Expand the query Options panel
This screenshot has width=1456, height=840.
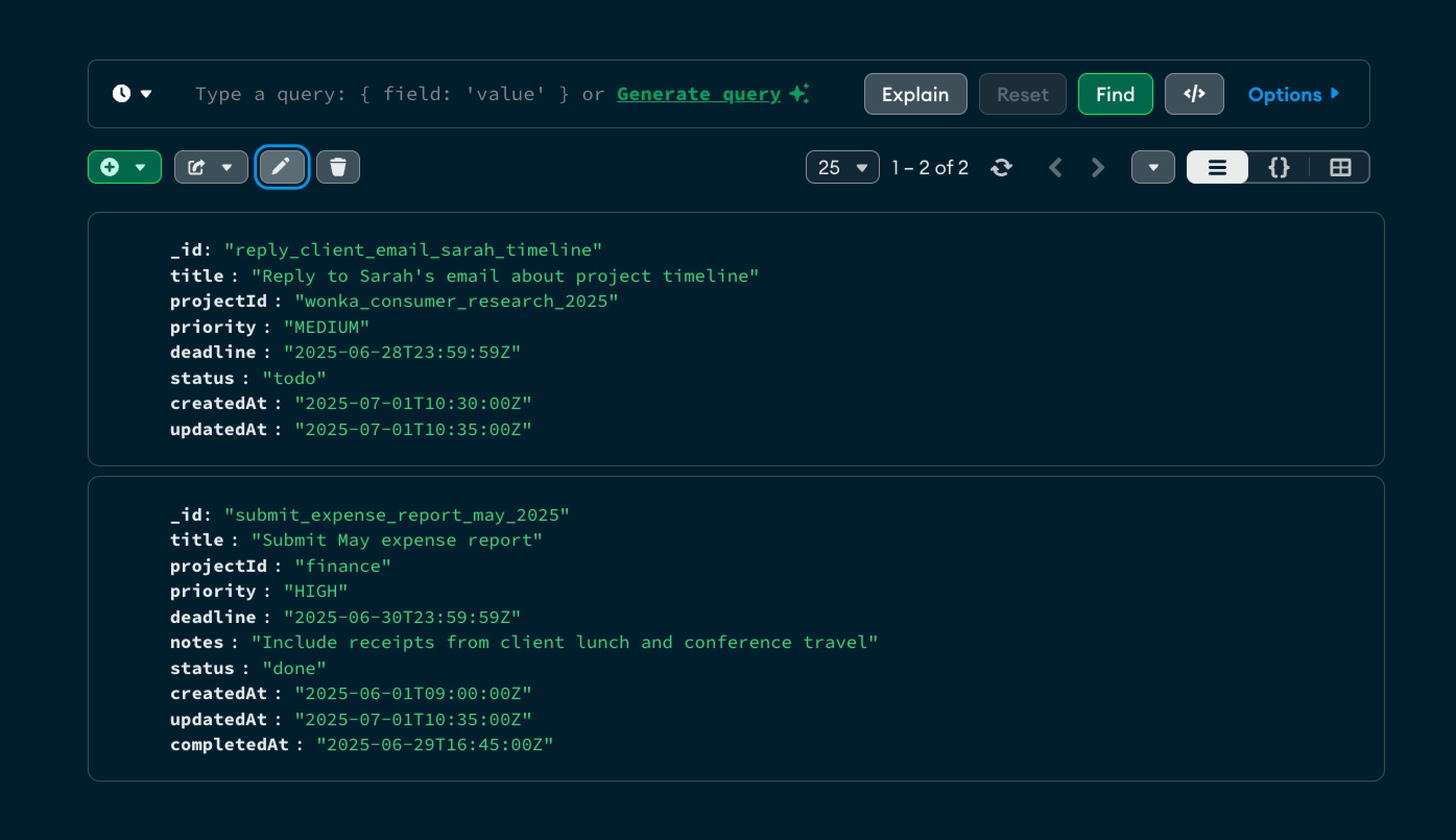(x=1293, y=94)
